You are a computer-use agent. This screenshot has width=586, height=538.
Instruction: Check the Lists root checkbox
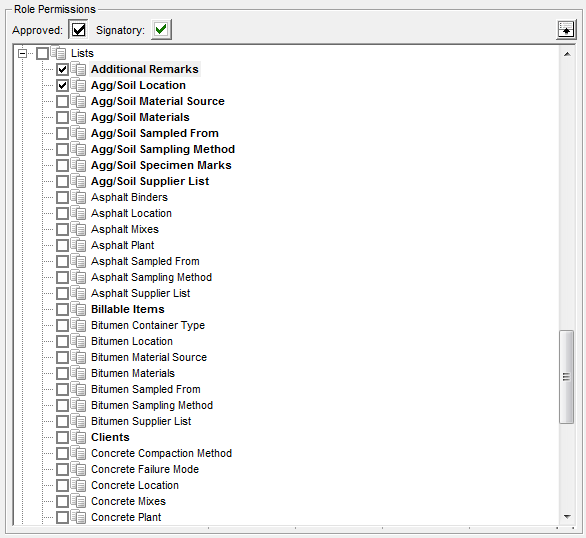coord(42,53)
